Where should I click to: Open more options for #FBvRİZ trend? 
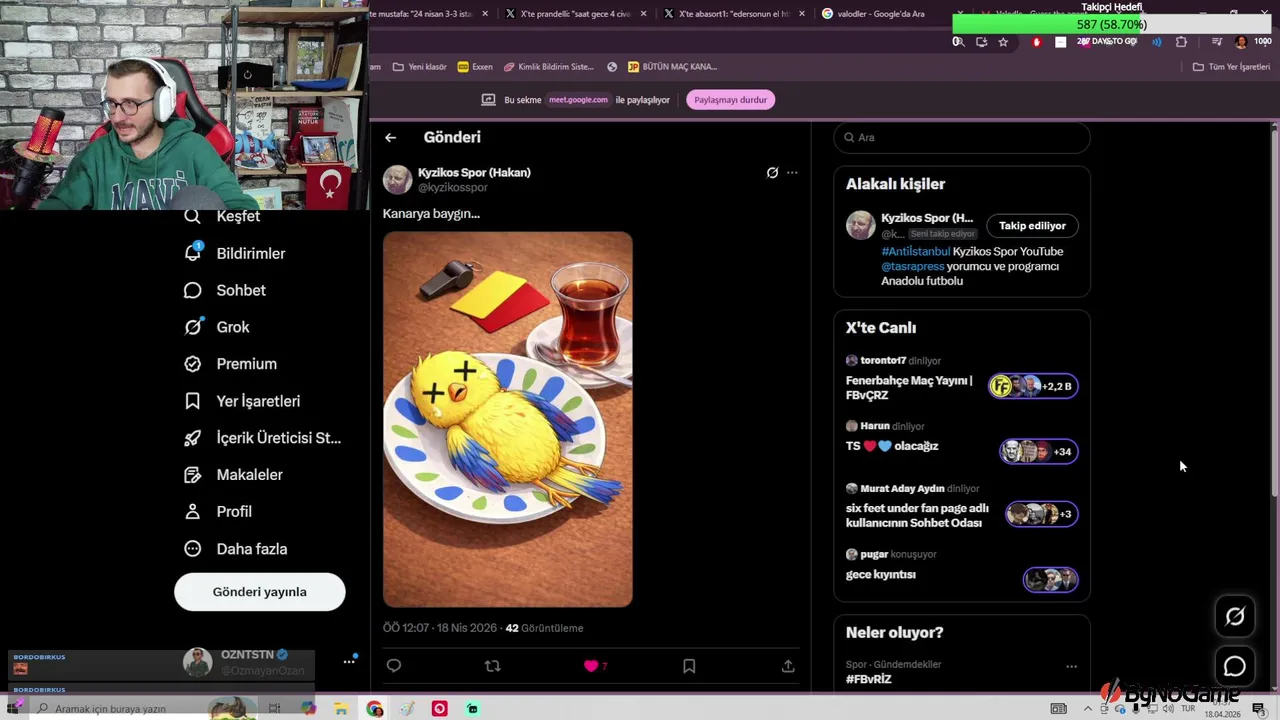coord(1071,666)
